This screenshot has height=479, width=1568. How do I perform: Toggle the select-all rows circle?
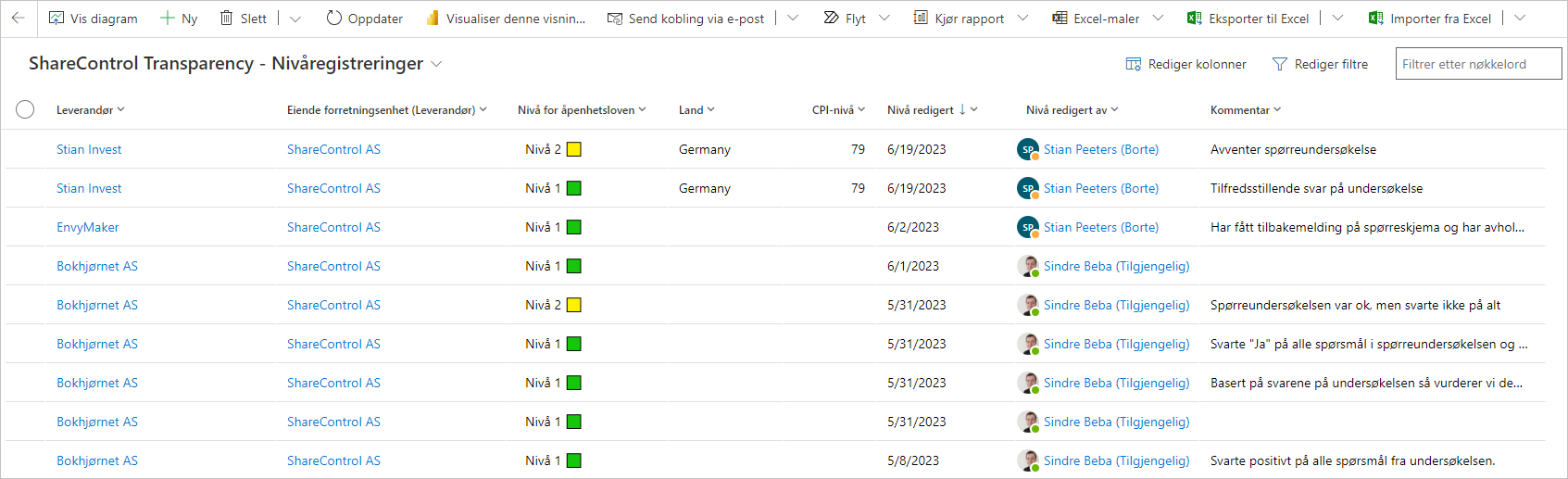click(x=25, y=109)
